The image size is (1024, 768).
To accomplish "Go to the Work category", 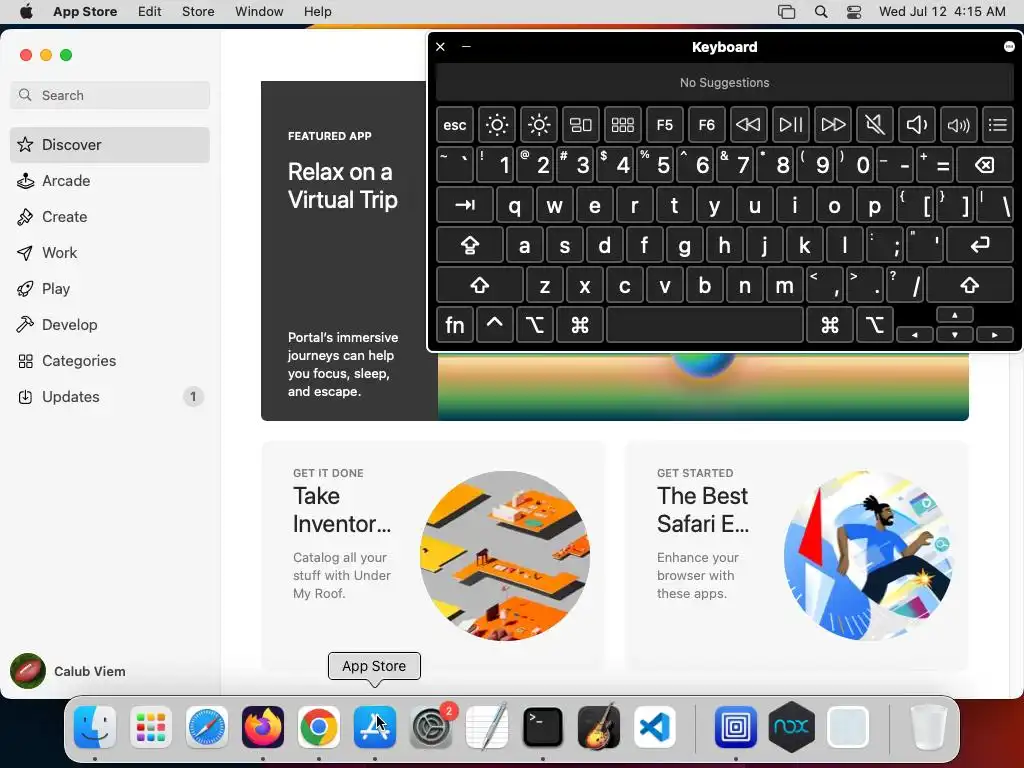I will [x=110, y=253].
